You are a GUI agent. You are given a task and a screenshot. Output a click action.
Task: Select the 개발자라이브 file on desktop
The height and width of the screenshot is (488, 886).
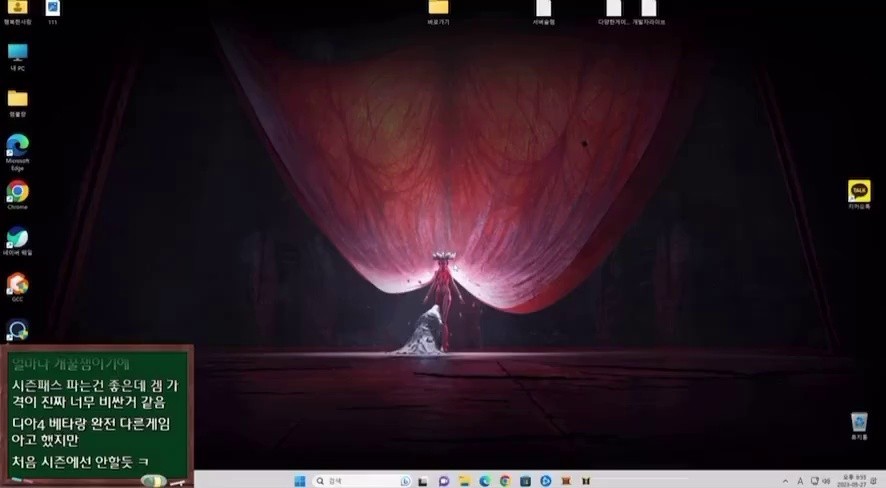click(648, 8)
